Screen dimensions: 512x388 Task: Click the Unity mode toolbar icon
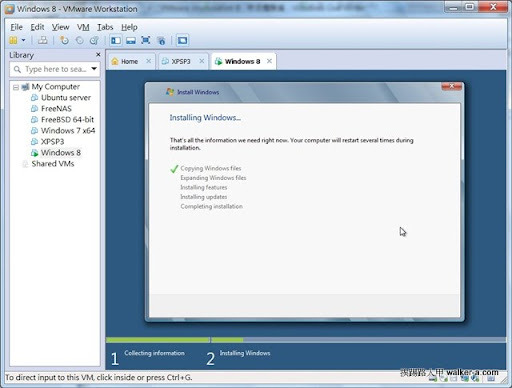(x=161, y=41)
